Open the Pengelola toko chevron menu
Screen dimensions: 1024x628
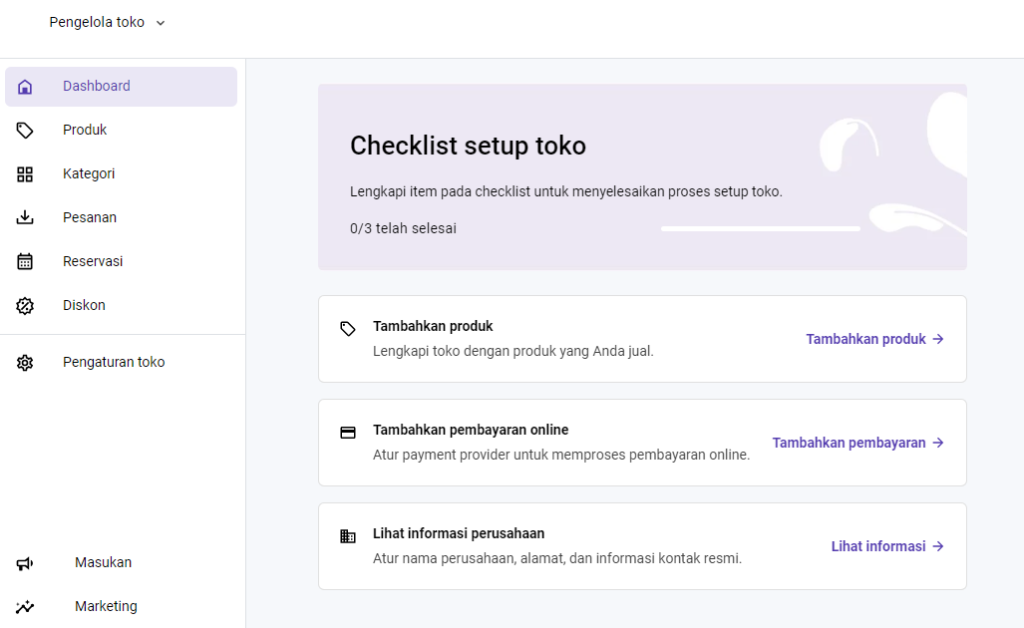(x=160, y=21)
